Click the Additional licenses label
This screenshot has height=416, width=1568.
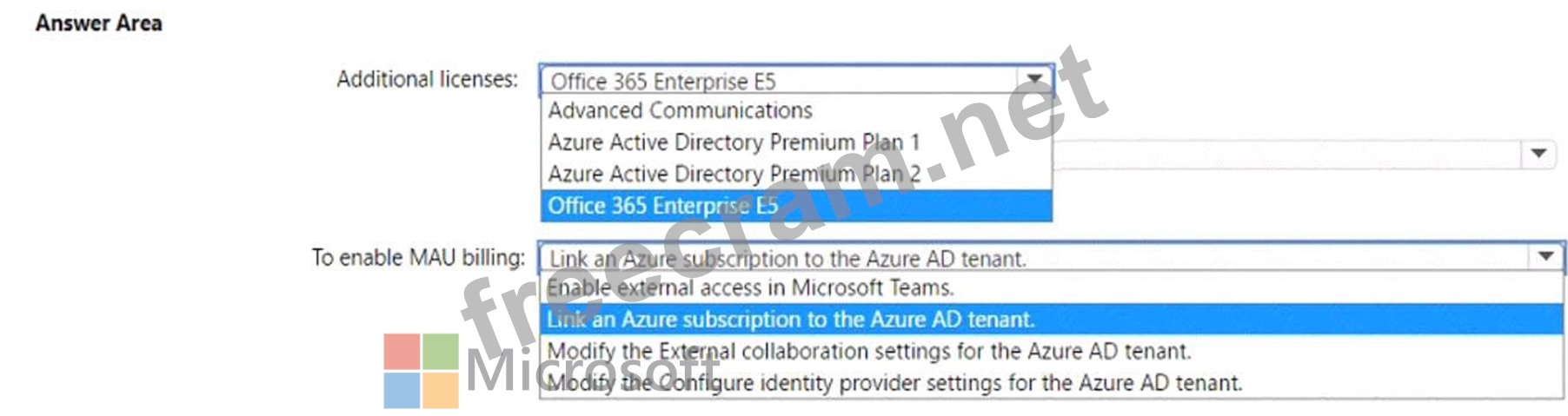[427, 80]
